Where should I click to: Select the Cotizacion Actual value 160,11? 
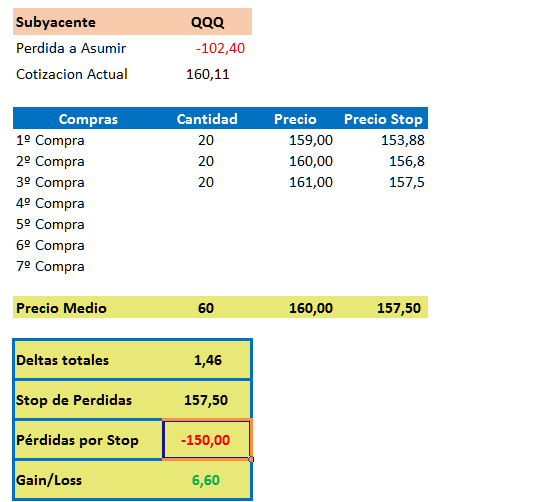click(208, 74)
